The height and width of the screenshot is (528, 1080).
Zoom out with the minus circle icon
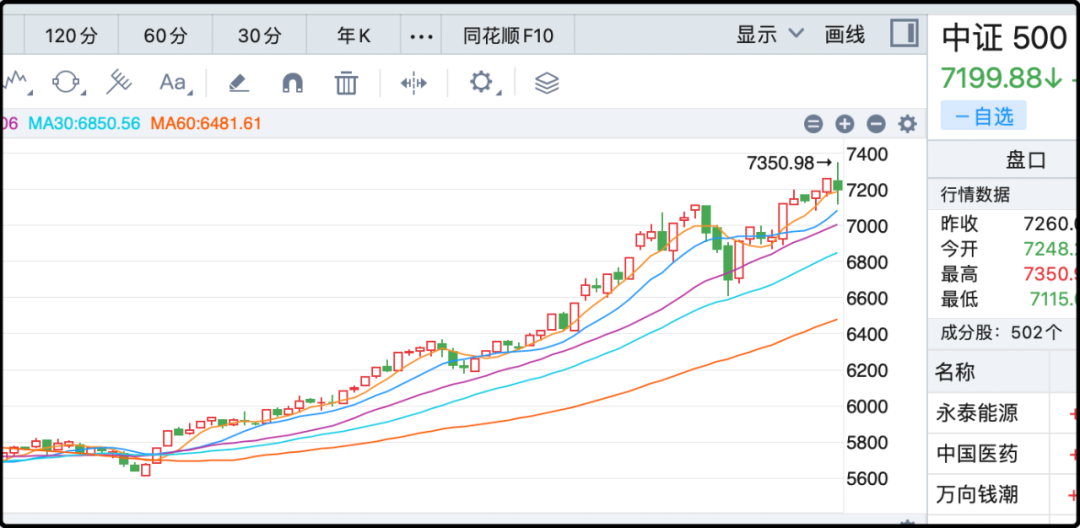coord(875,124)
